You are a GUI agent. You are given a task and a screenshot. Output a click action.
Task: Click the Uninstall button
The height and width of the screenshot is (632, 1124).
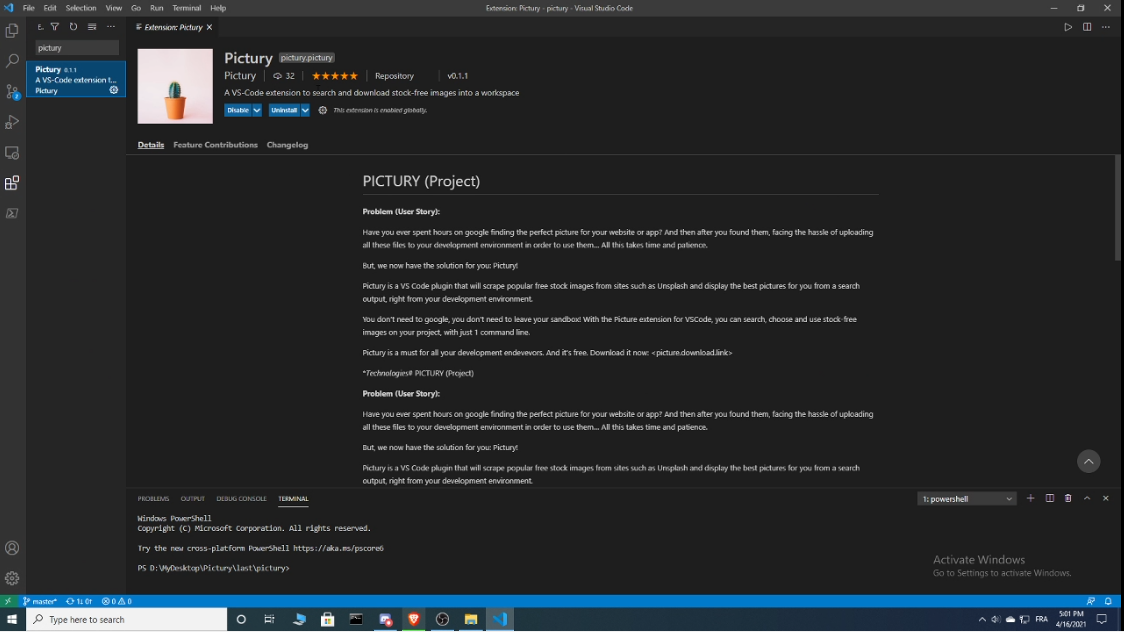click(x=284, y=110)
